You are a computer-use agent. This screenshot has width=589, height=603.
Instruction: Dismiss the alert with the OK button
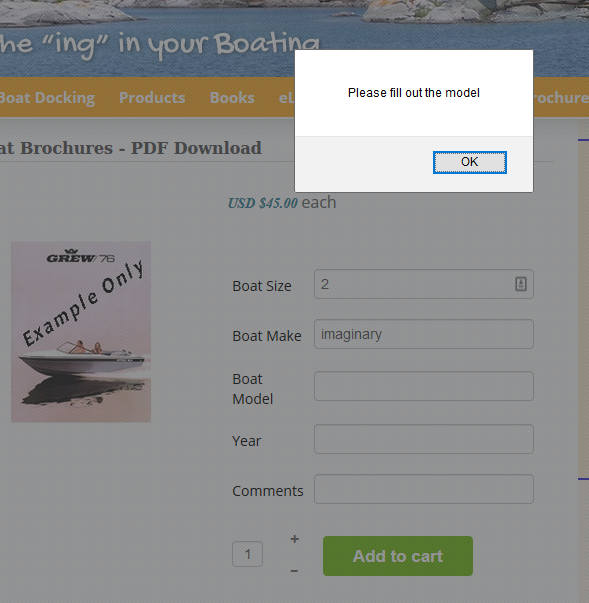[469, 162]
